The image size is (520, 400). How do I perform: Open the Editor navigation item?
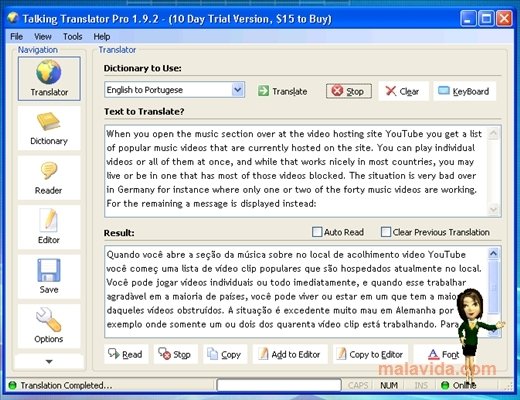tap(49, 227)
